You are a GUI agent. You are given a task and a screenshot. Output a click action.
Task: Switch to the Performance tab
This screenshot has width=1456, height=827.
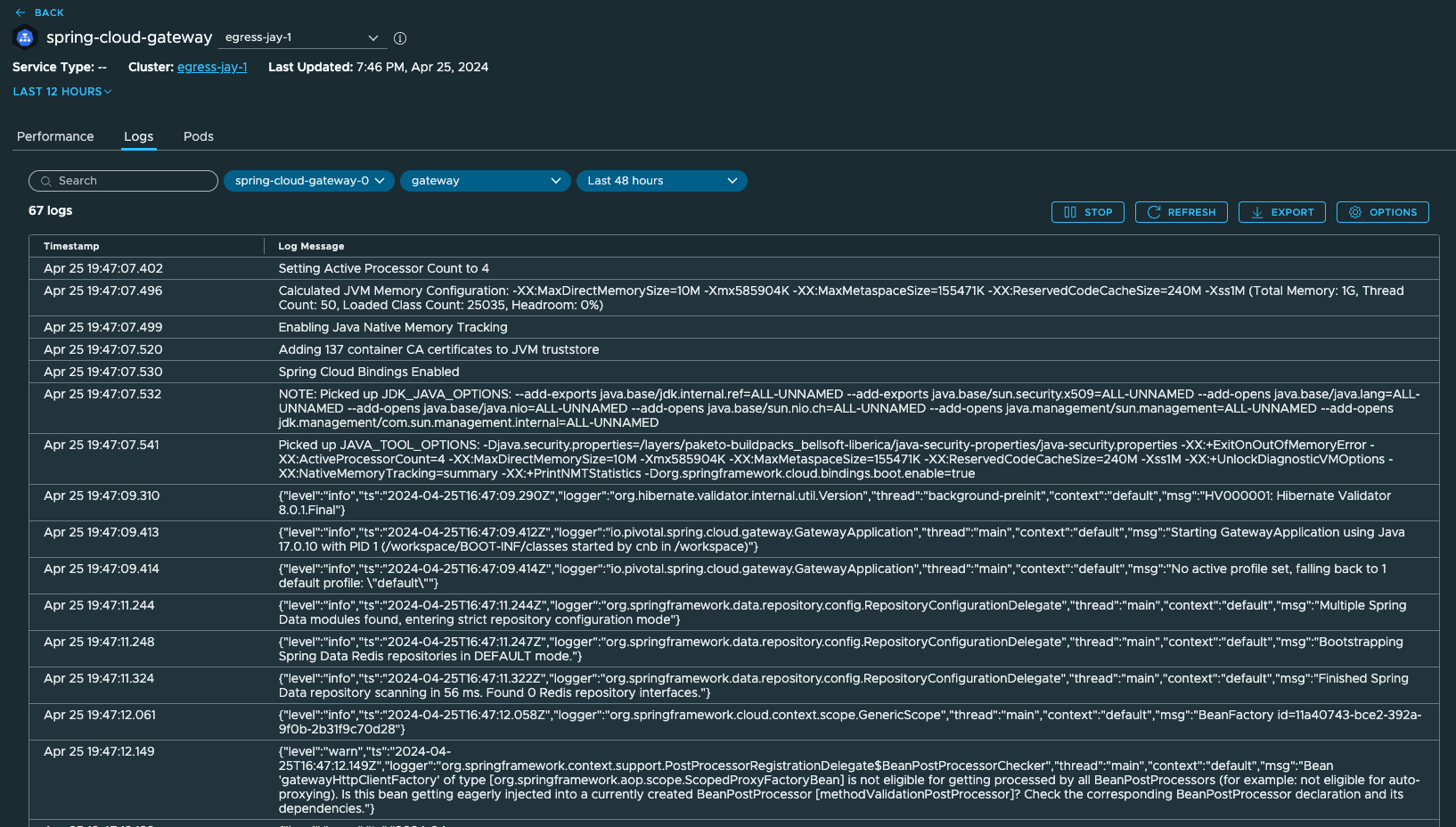[55, 136]
